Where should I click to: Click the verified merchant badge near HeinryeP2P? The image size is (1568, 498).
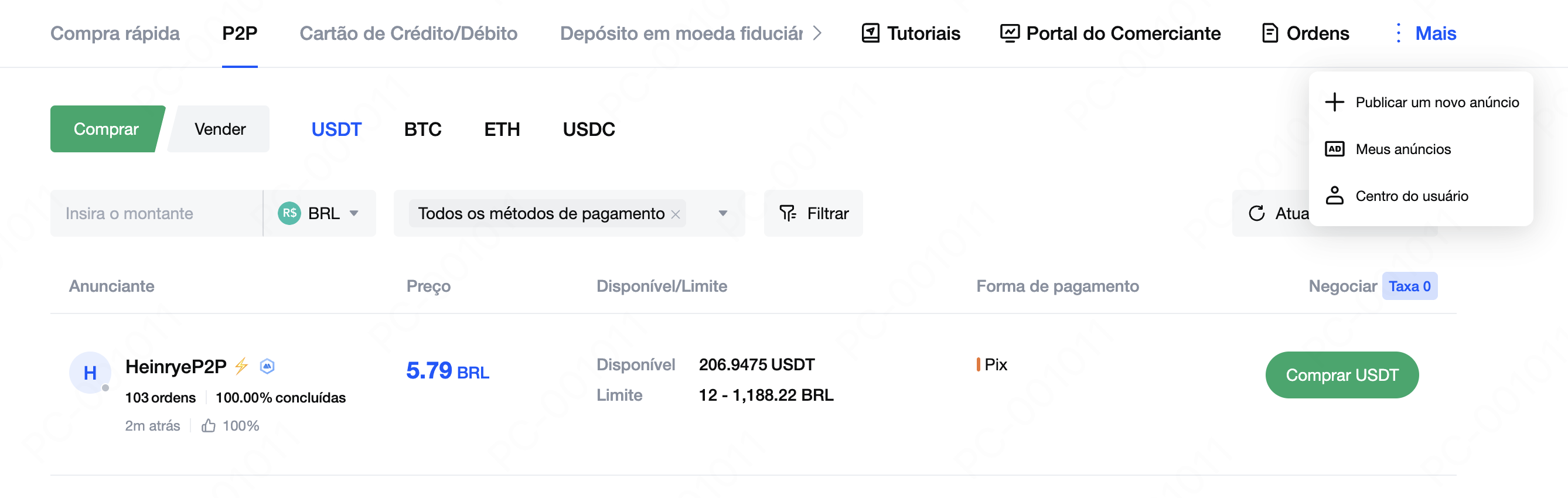(267, 366)
